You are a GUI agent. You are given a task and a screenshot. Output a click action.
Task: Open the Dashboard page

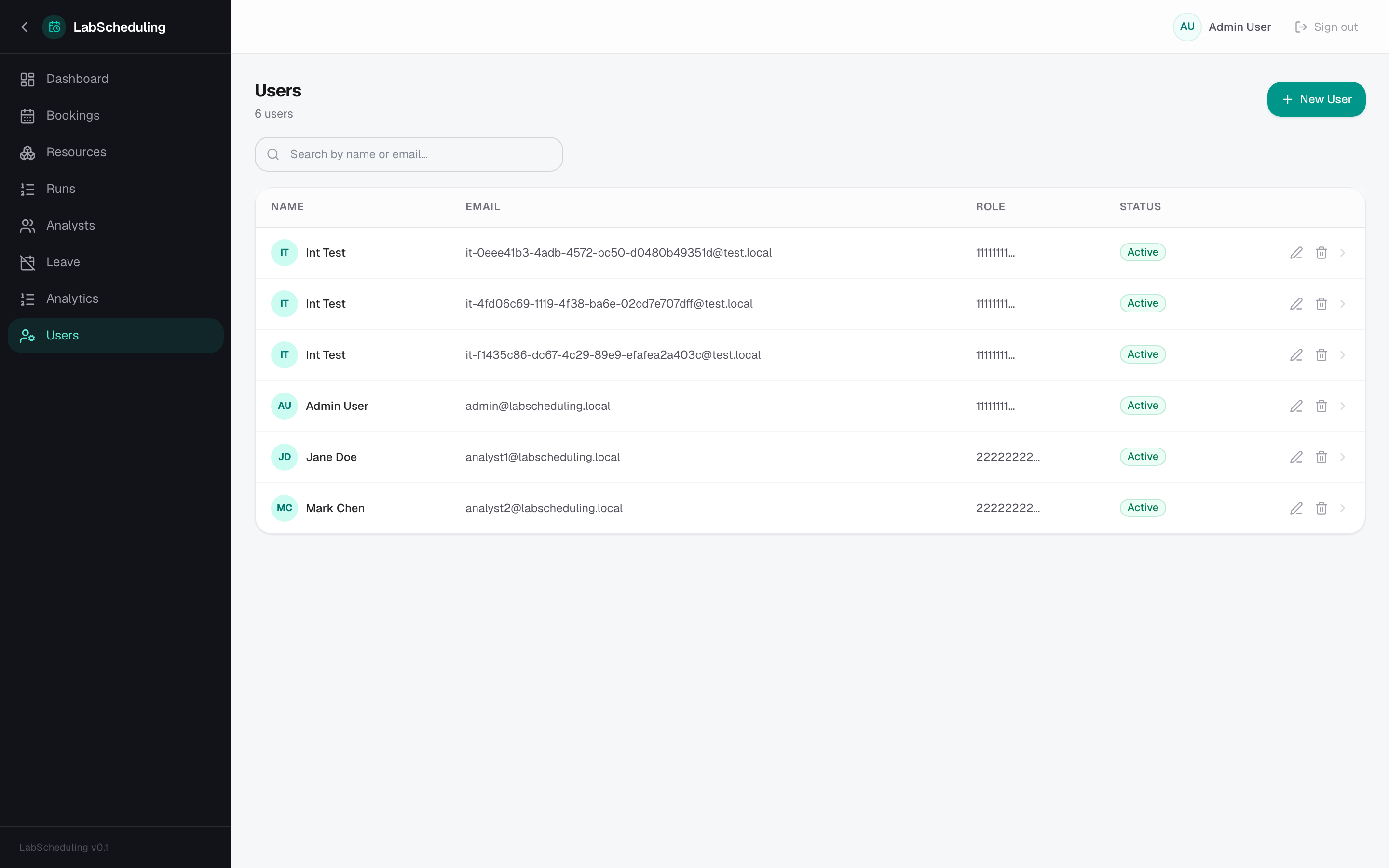(115, 79)
